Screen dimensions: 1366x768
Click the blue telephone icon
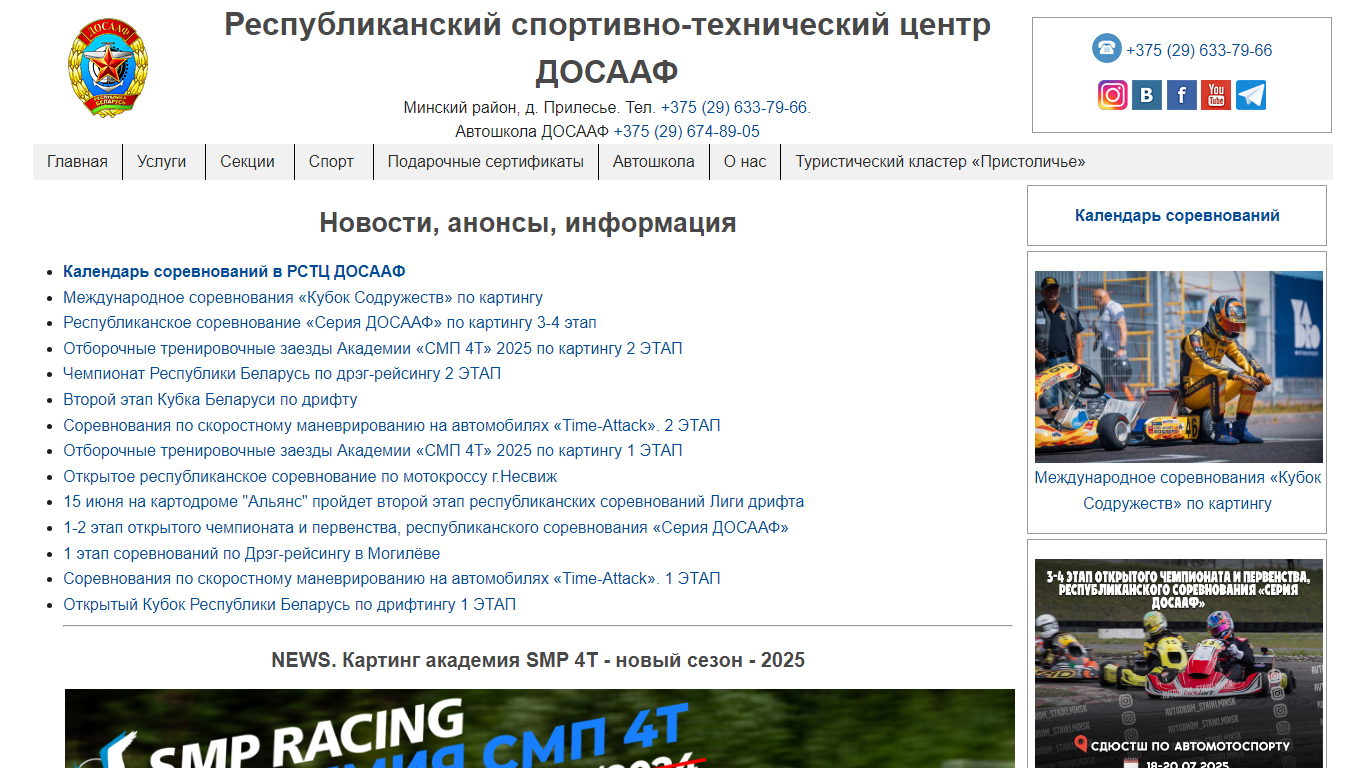[1107, 48]
